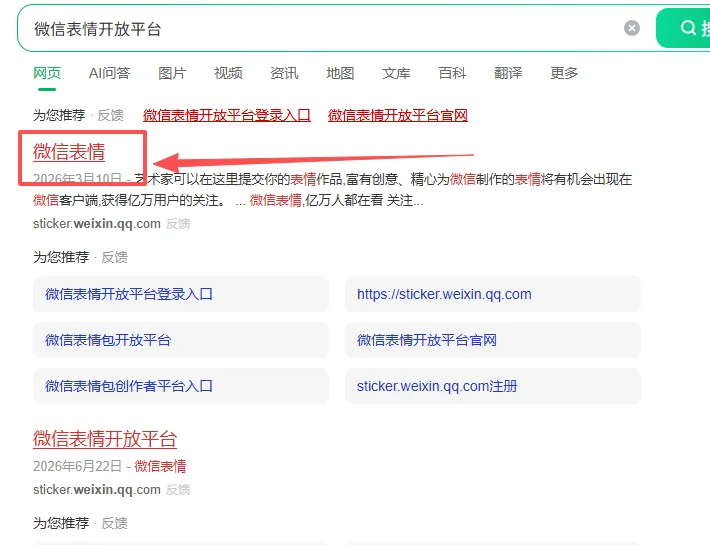Select suggestion 微信表情开放平台登录入口 in grey box
The height and width of the screenshot is (545, 710).
click(181, 294)
